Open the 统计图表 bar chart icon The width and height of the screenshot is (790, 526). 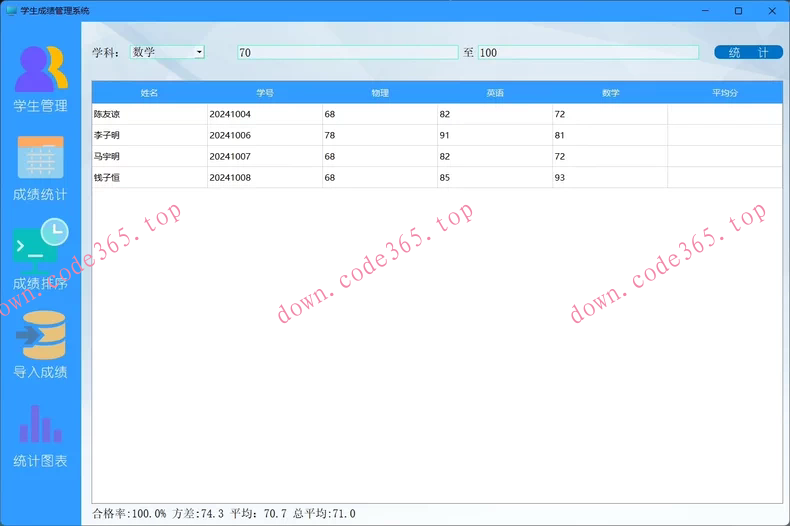click(x=40, y=424)
